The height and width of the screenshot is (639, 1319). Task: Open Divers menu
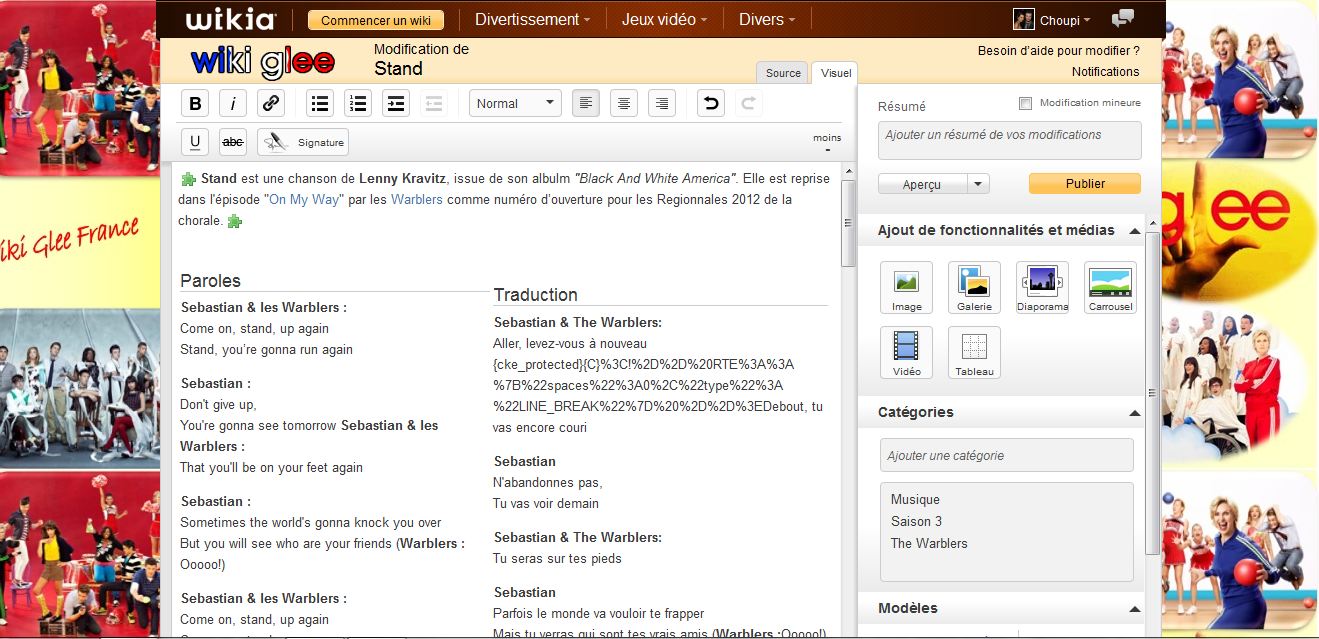767,19
